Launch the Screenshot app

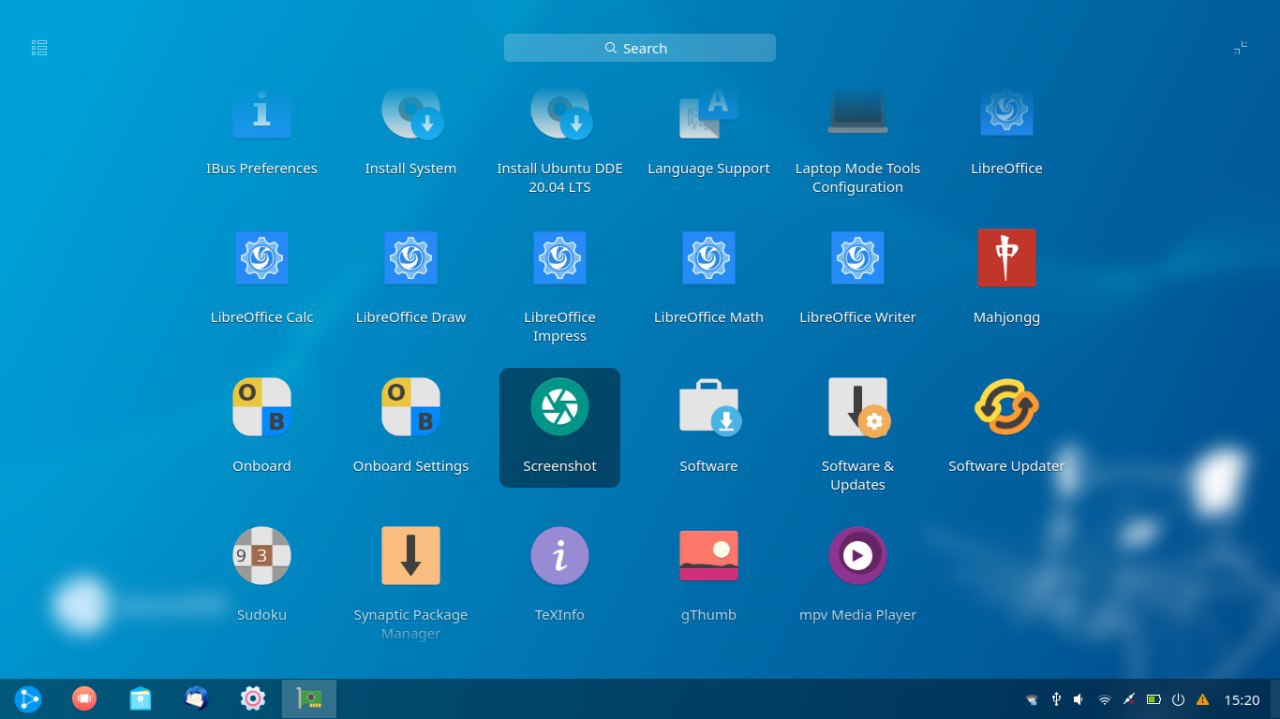[x=560, y=427]
